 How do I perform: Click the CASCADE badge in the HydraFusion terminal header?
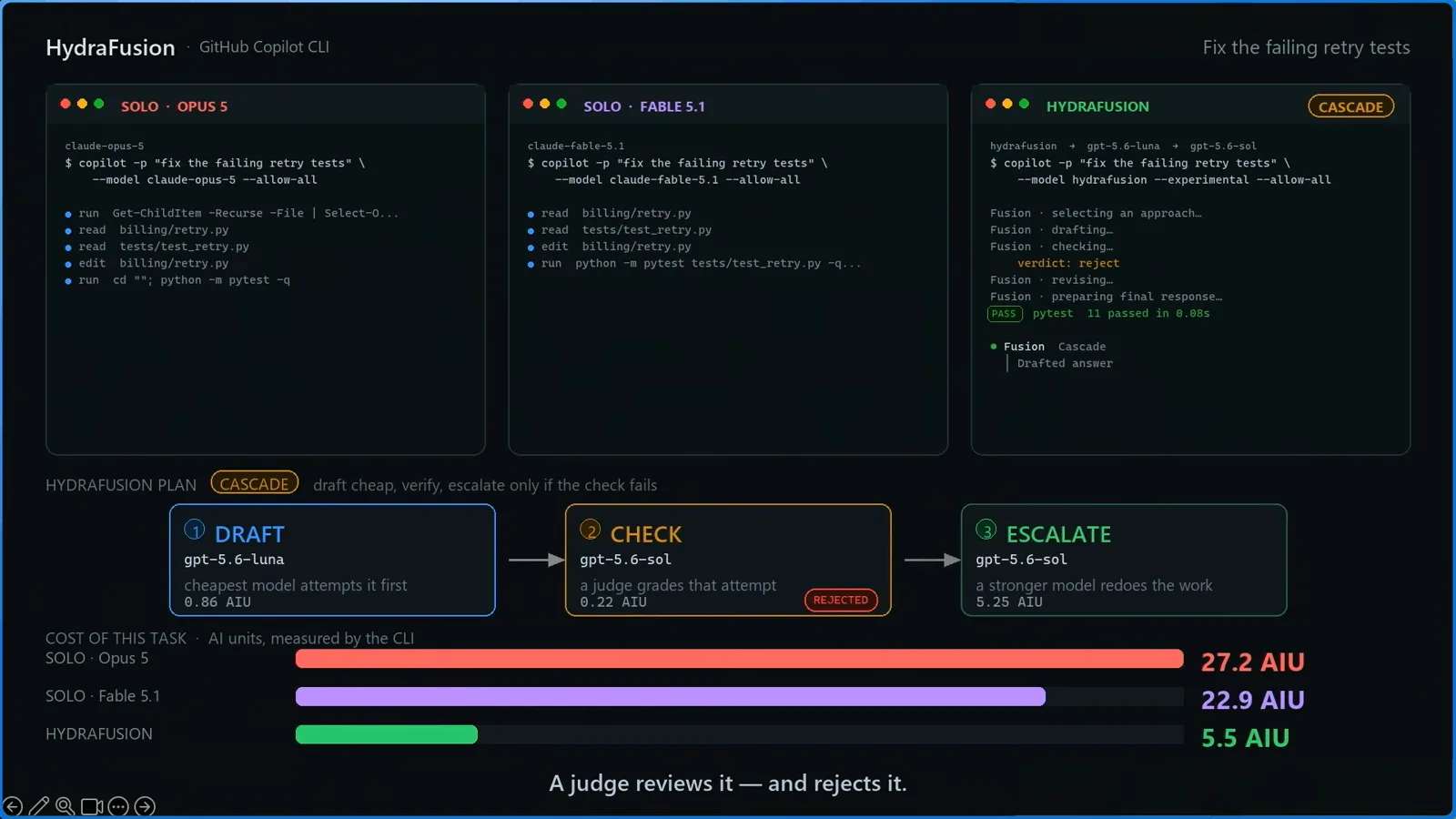coord(1350,106)
